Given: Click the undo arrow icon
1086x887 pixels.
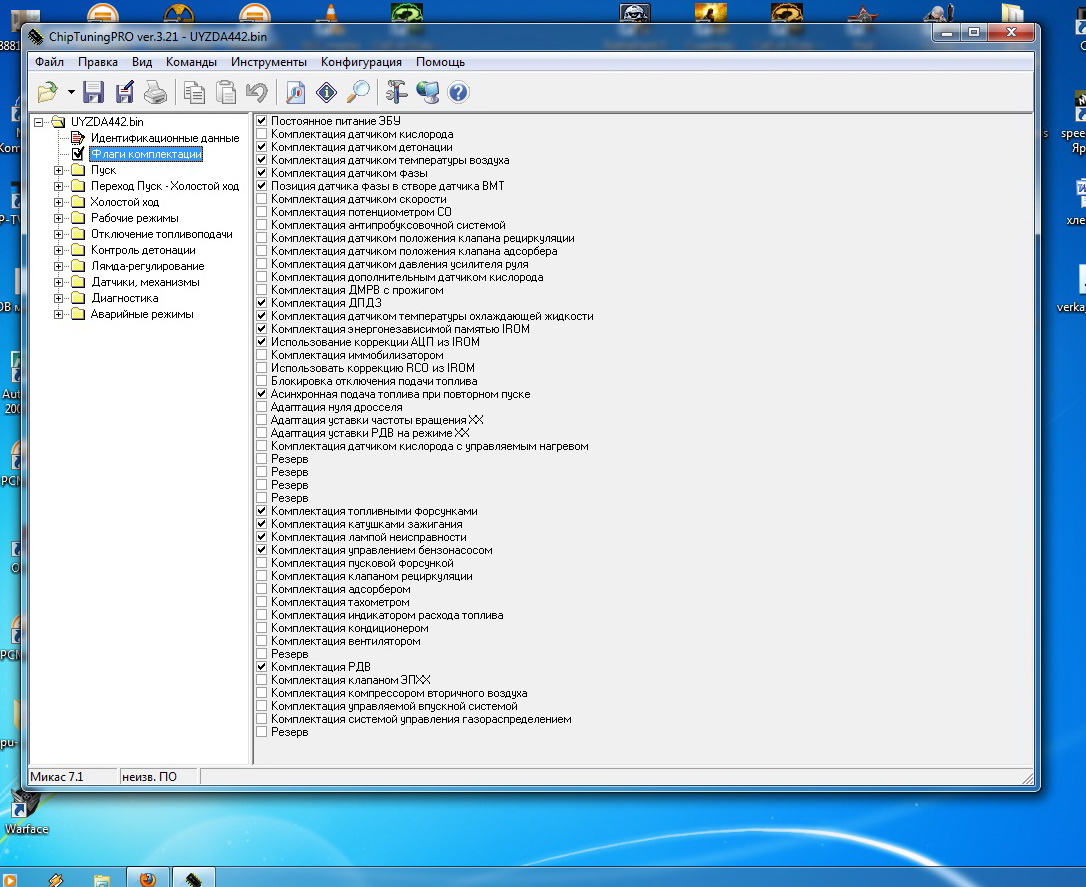Looking at the screenshot, I should (x=257, y=93).
